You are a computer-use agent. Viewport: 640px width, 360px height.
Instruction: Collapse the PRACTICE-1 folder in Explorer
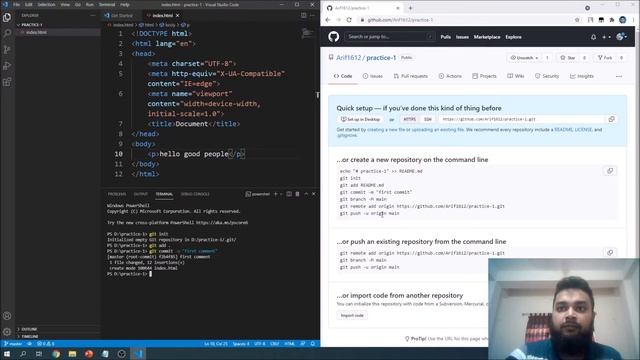32,25
